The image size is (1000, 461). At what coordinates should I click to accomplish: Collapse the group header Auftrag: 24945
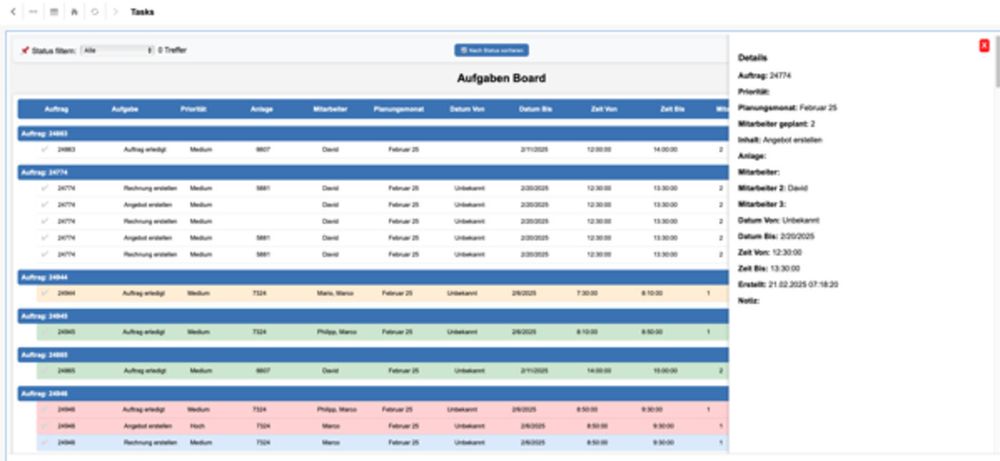[373, 316]
